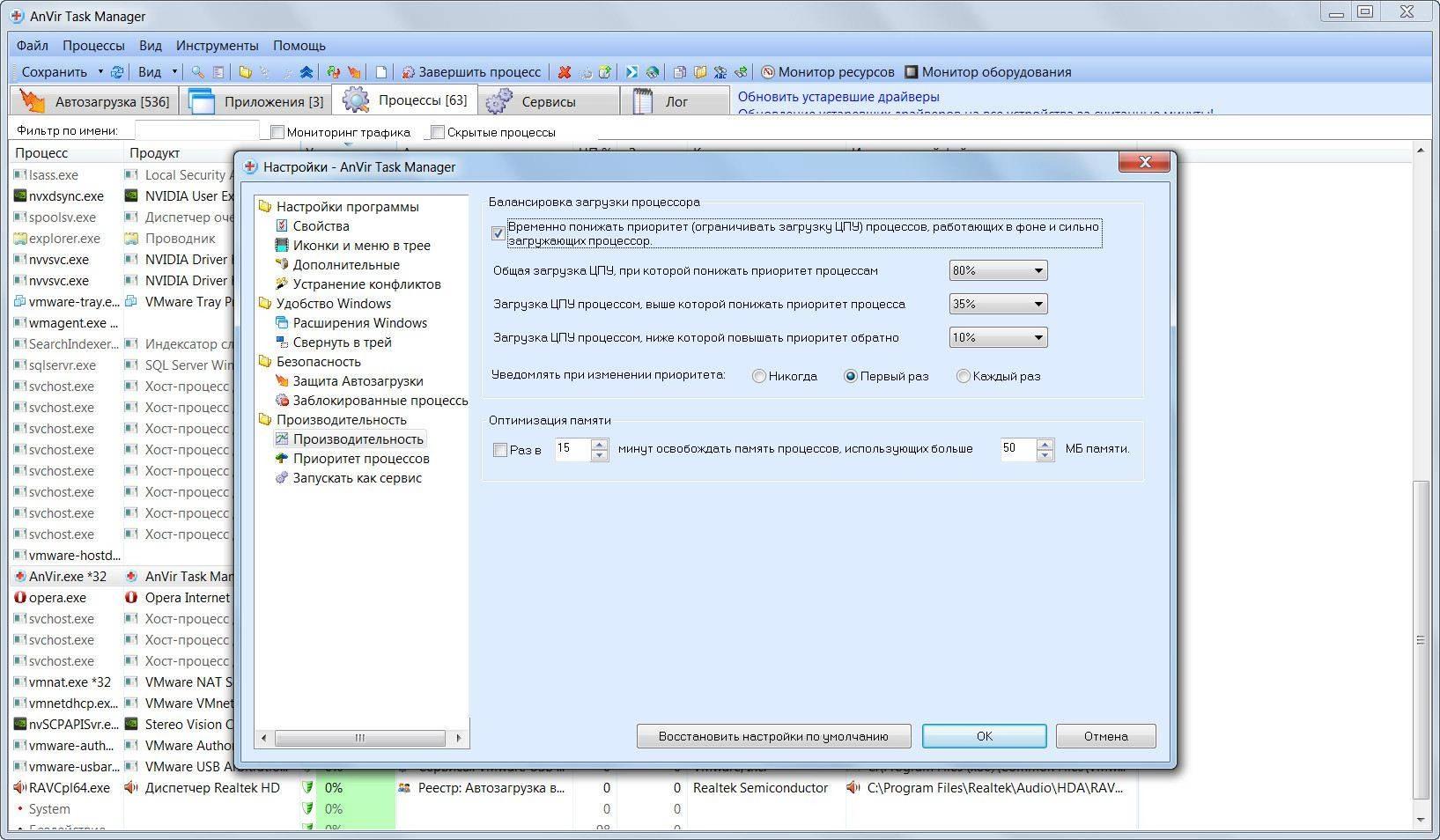The width and height of the screenshot is (1440, 840).
Task: Select the Каждый раз radio button
Action: coord(964,376)
